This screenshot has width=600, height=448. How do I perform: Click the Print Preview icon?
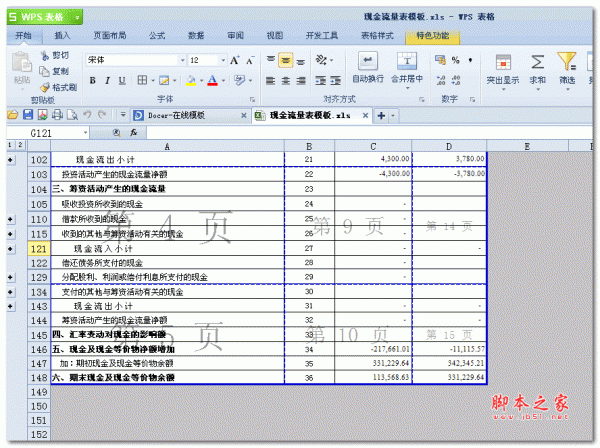click(x=72, y=115)
